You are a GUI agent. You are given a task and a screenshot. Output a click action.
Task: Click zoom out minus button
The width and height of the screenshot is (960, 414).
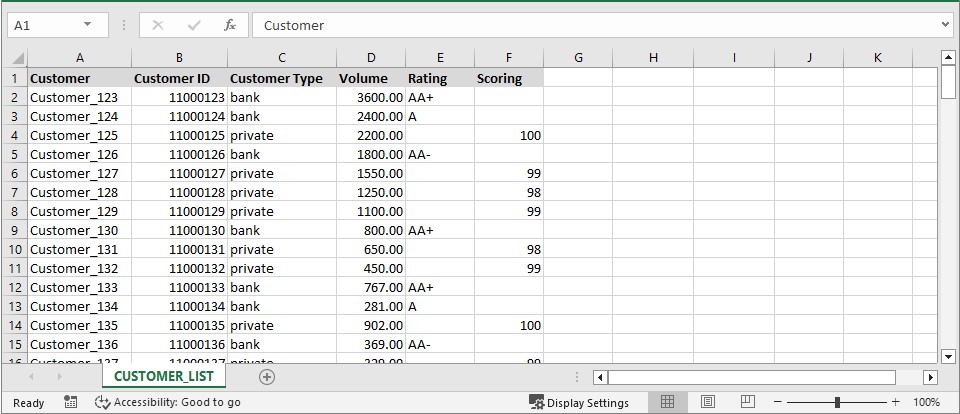tap(778, 402)
